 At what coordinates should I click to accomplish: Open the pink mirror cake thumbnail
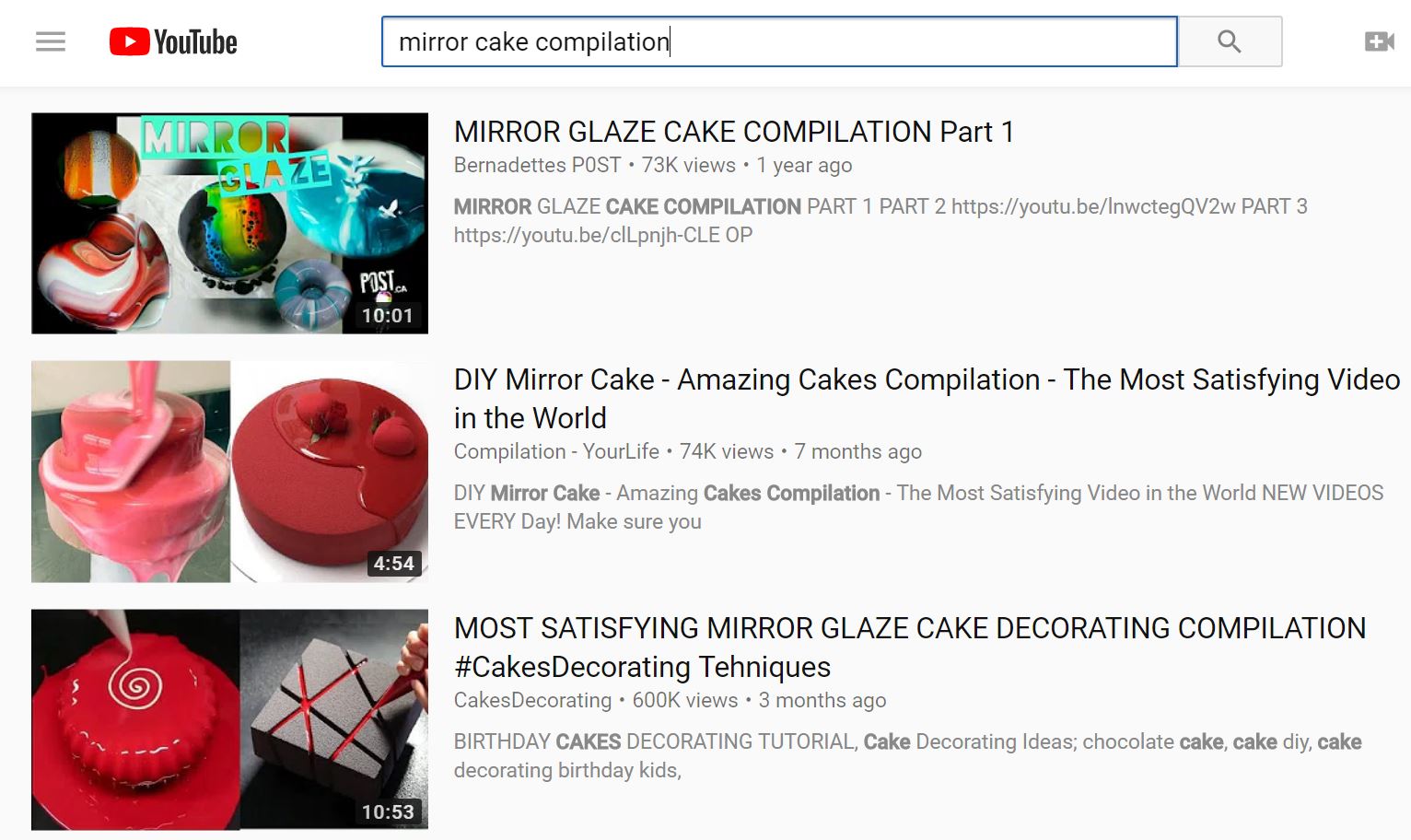click(x=229, y=472)
